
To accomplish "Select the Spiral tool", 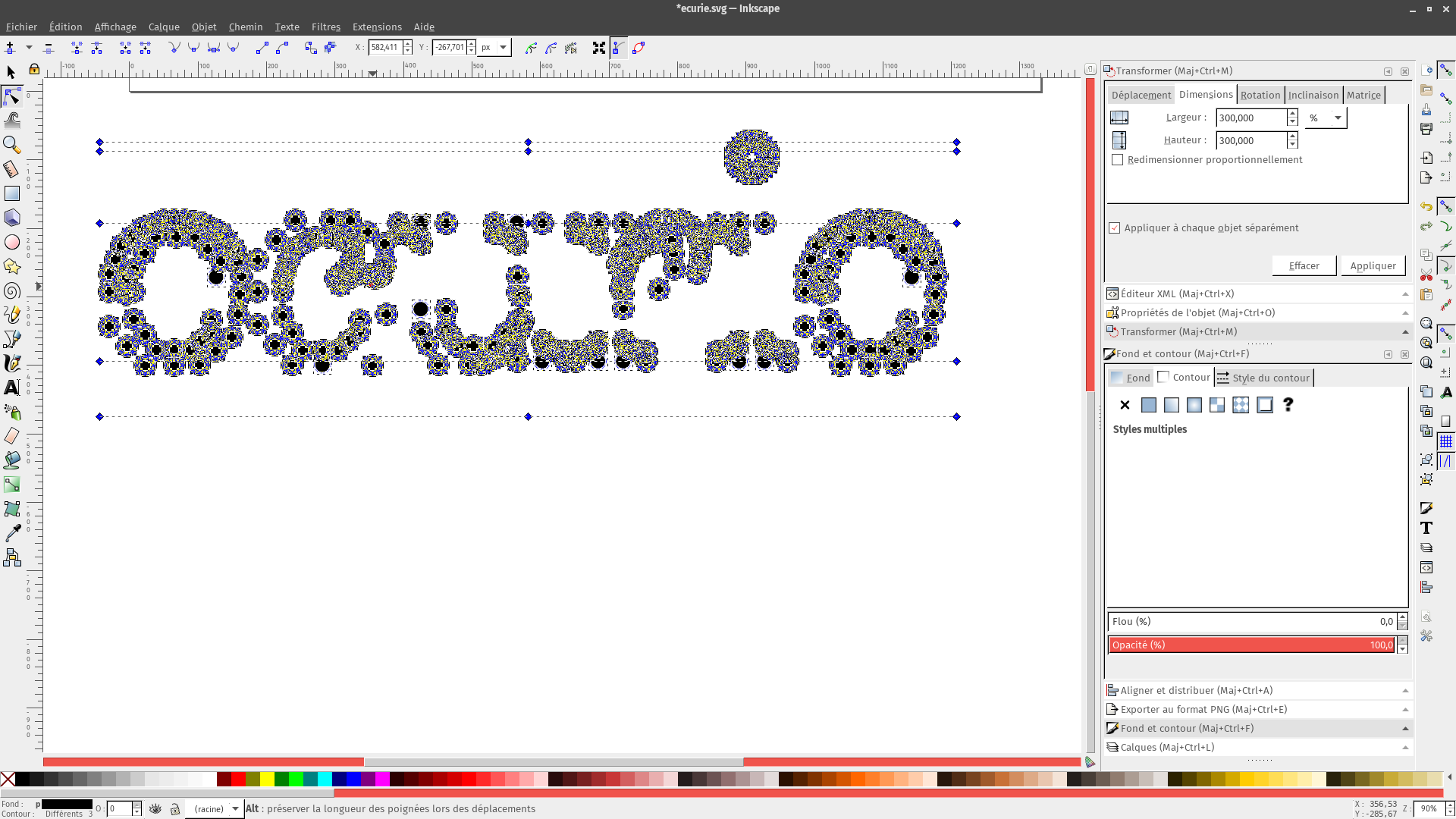I will pyautogui.click(x=11, y=290).
